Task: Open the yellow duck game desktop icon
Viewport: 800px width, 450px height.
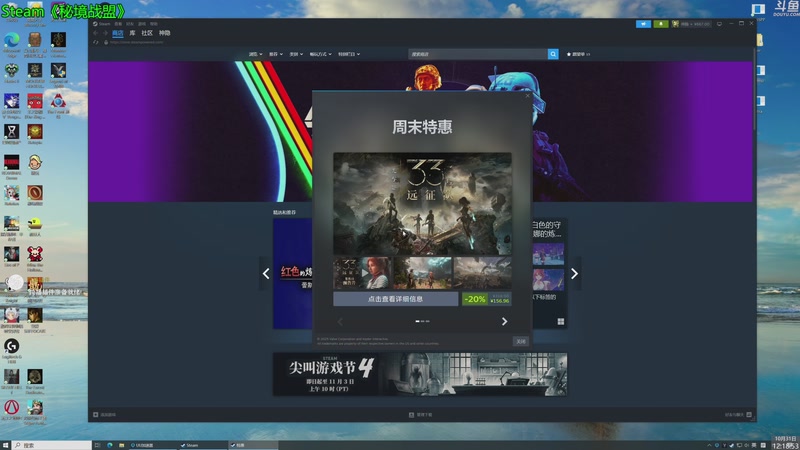Action: tap(35, 227)
